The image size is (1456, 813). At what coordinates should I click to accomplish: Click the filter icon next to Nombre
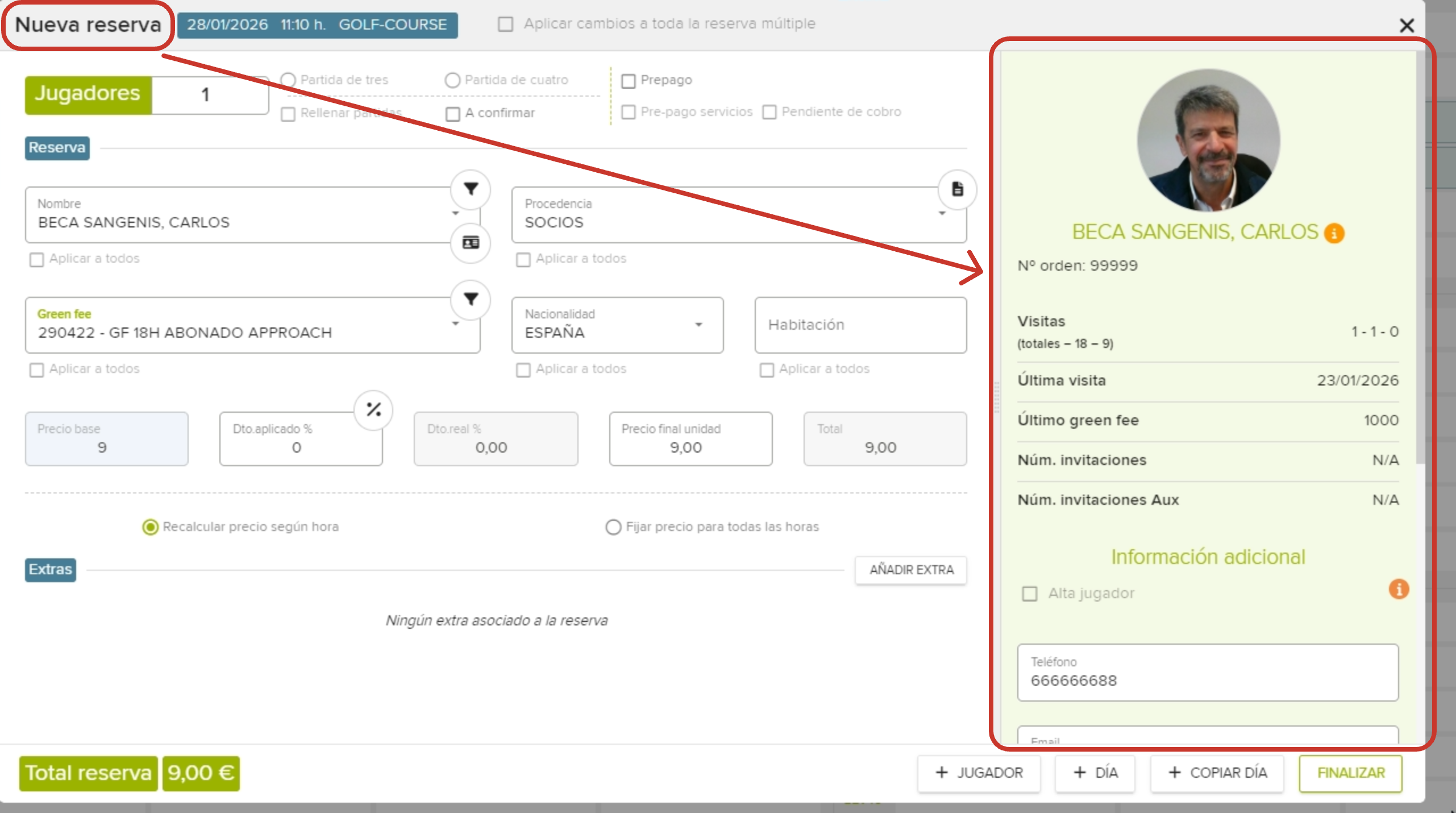(x=471, y=189)
